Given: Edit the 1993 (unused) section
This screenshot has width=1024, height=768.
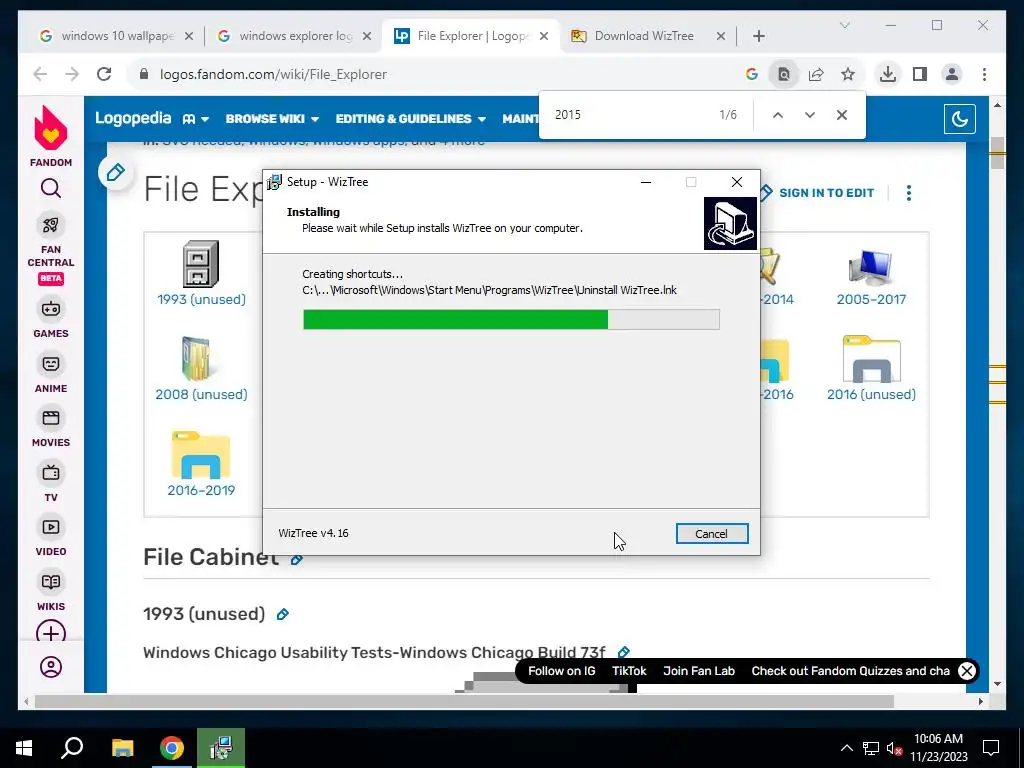Looking at the screenshot, I should [x=283, y=615].
